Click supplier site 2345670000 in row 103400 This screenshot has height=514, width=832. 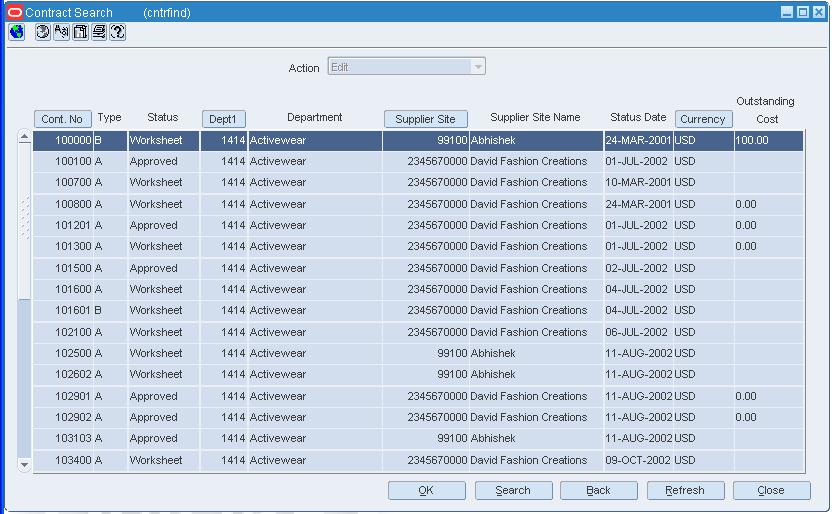click(x=426, y=460)
